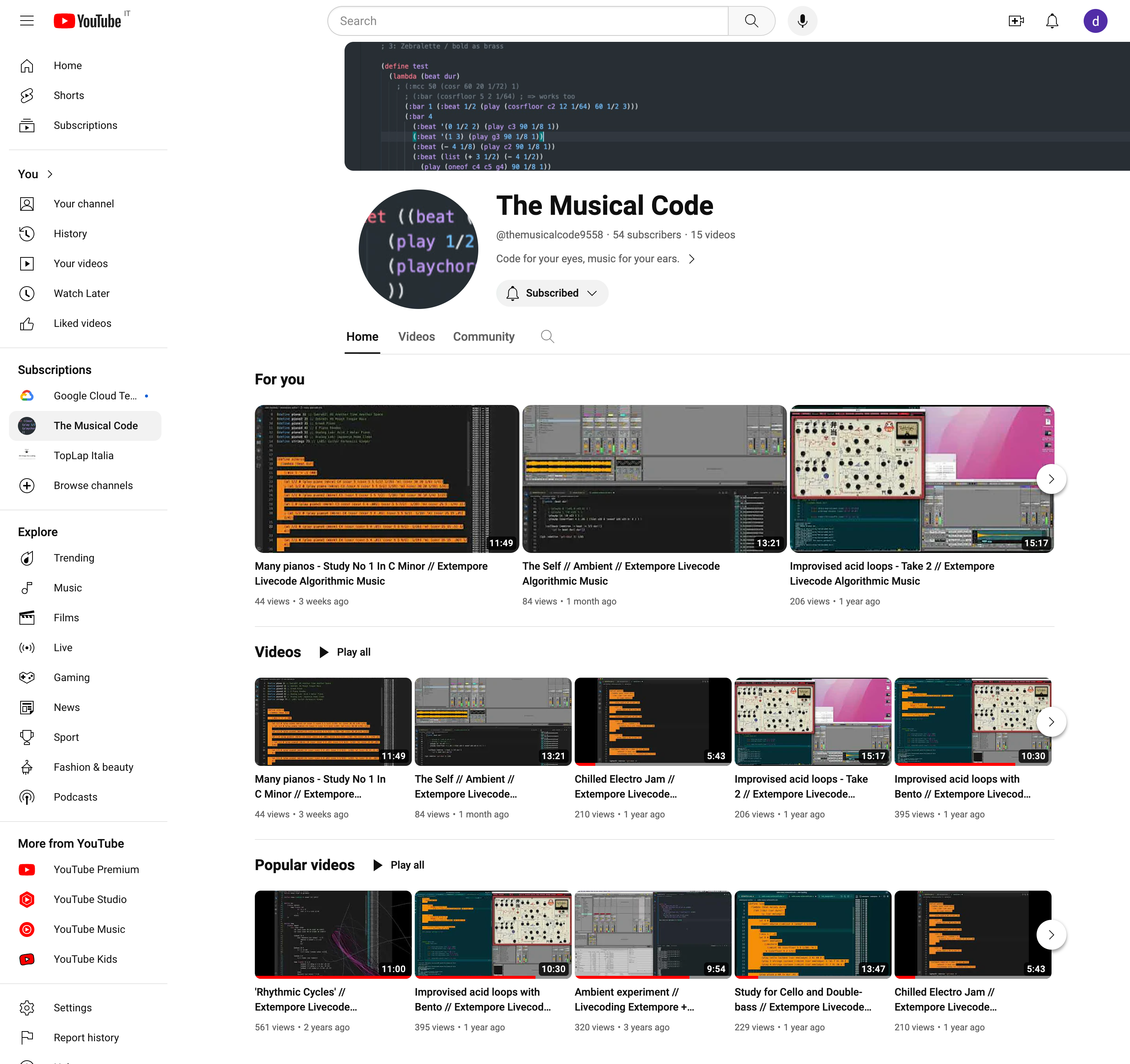
Task: Show next Popular videos arrow
Action: tap(1051, 934)
